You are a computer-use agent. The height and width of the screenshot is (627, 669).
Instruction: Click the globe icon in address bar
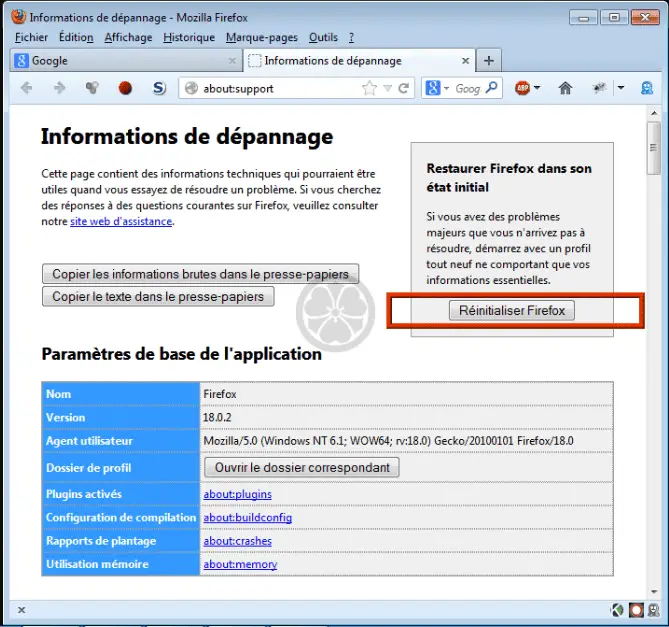191,88
